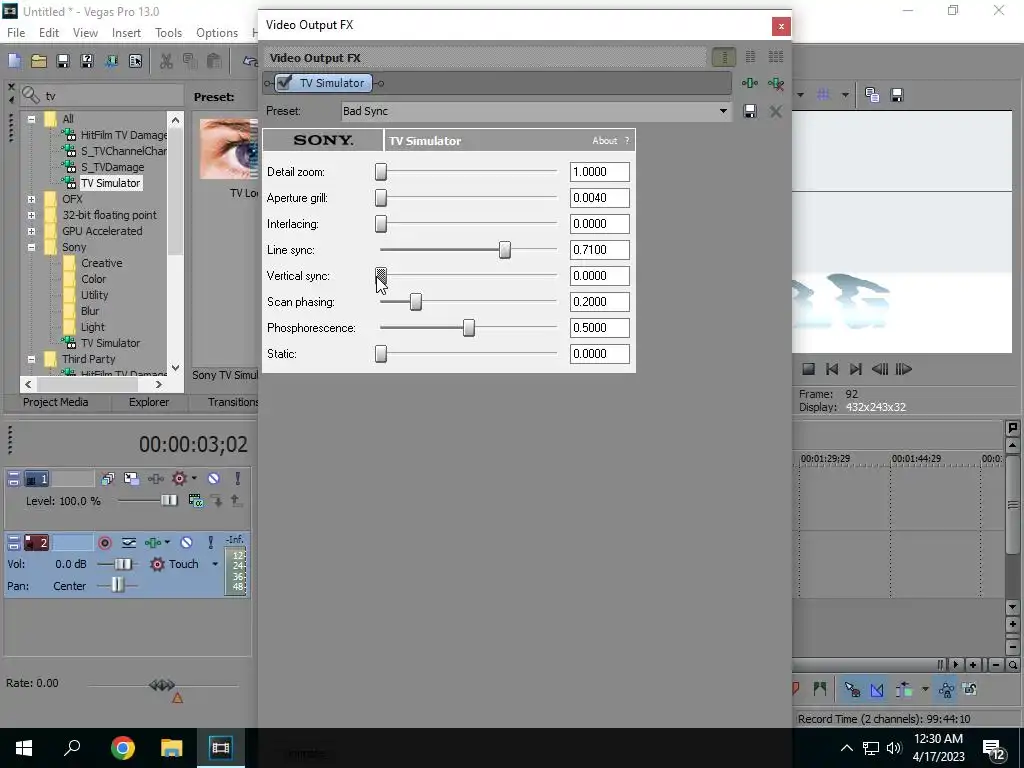Viewport: 1024px width, 768px height.
Task: Click the Track FX icon on video track 1
Action: pos(155,479)
